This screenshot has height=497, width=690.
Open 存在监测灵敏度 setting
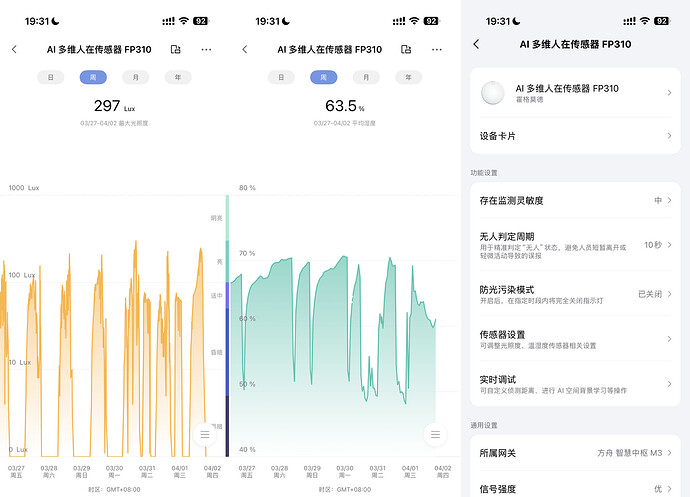[576, 200]
